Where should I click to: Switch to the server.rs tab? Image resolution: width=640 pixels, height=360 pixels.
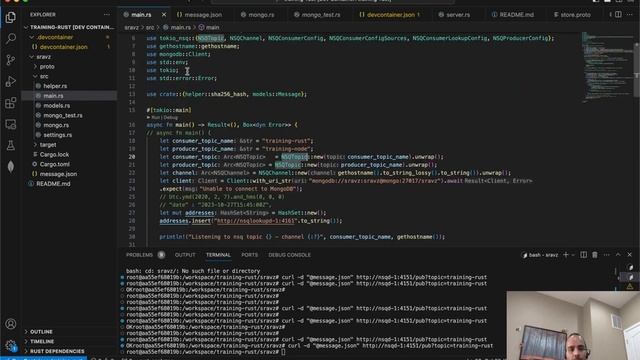coord(454,15)
